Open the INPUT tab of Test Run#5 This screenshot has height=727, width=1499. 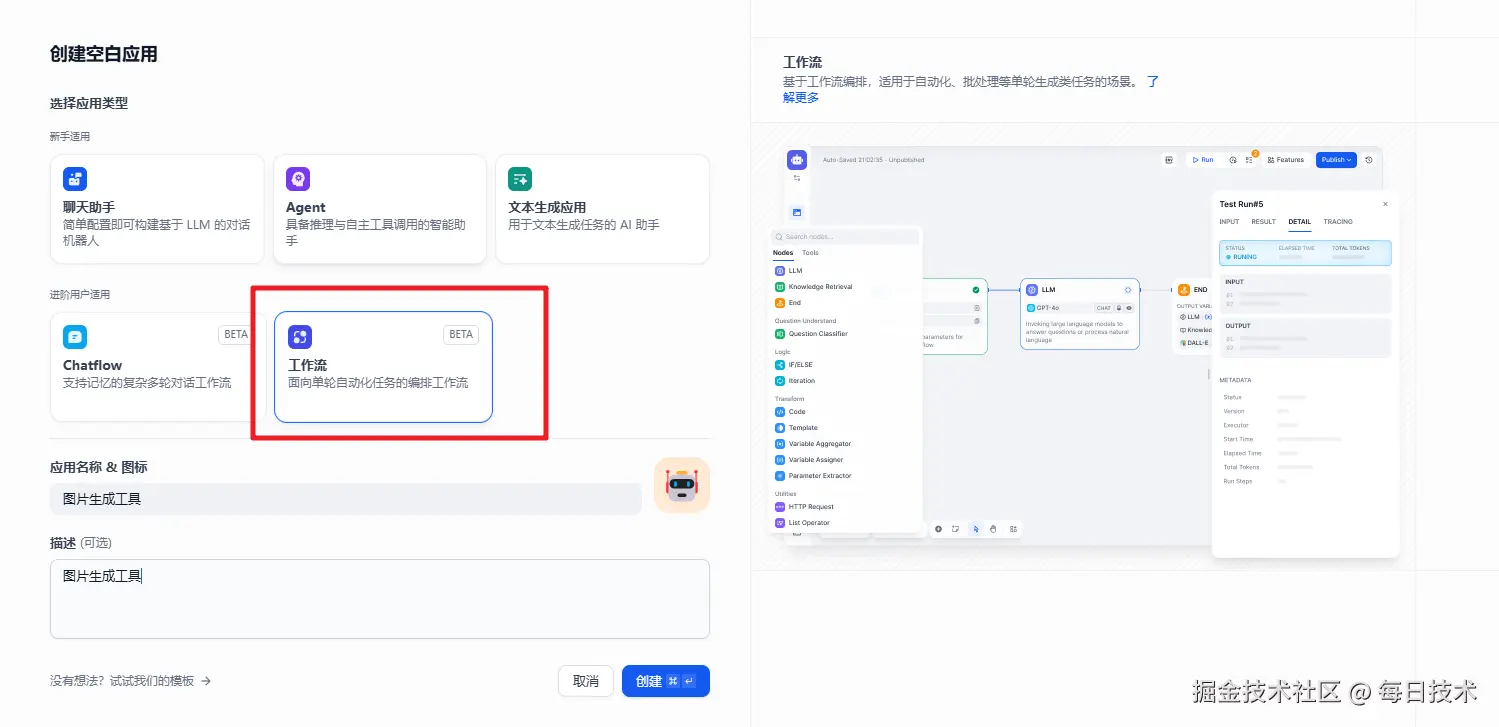1229,222
